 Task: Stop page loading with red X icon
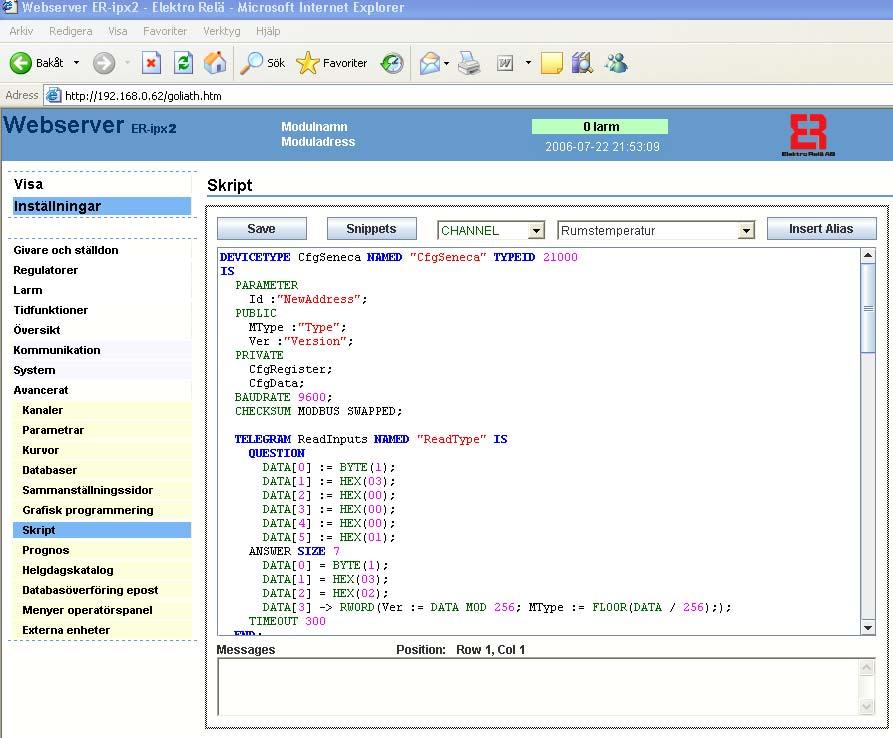[x=151, y=63]
